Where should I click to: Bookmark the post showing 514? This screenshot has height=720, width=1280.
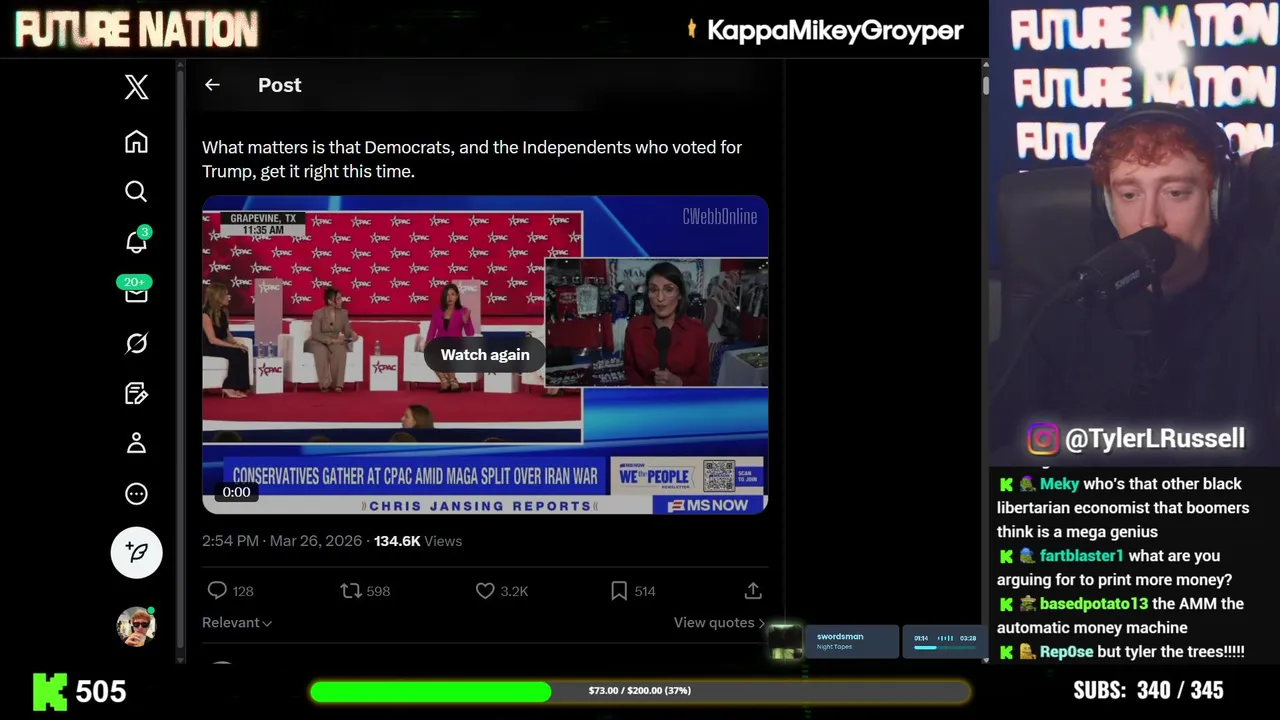point(633,591)
